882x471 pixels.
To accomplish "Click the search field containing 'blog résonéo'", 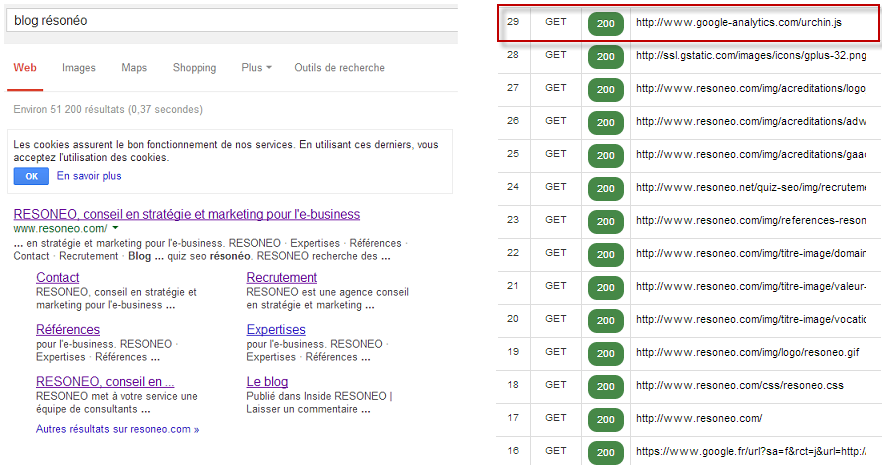I will [x=232, y=20].
